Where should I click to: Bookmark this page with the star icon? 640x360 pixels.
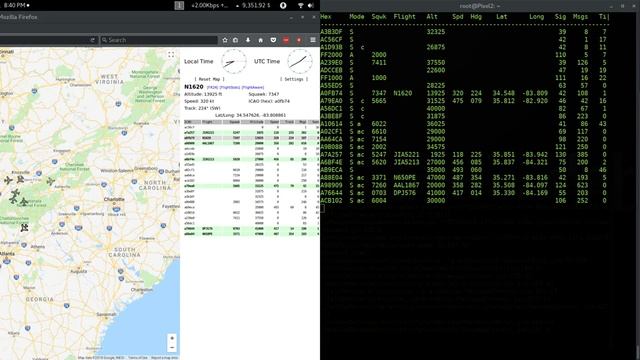225,40
